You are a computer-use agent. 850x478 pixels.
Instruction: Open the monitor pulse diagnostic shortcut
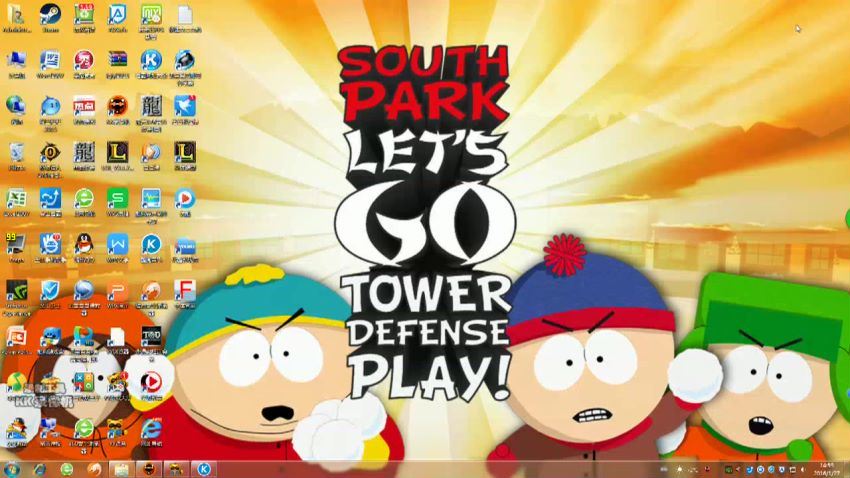tap(151, 199)
